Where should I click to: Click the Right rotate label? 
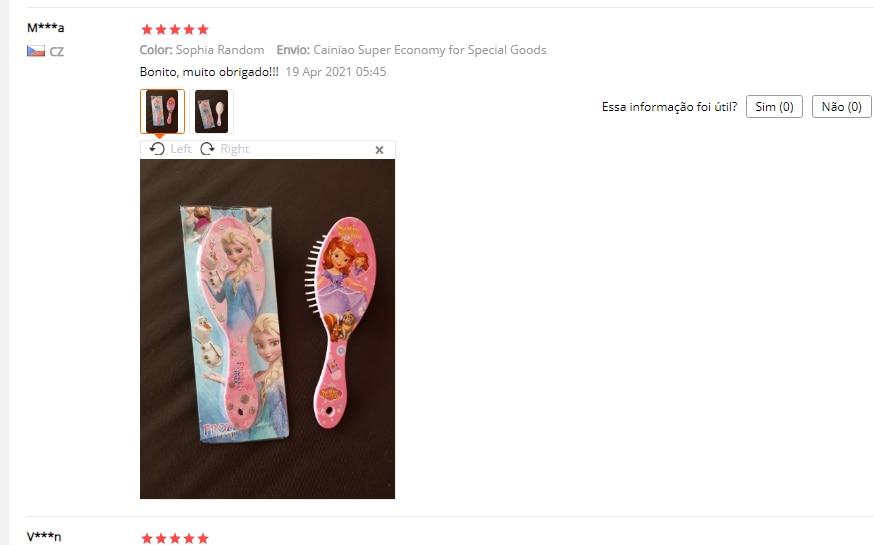235,149
